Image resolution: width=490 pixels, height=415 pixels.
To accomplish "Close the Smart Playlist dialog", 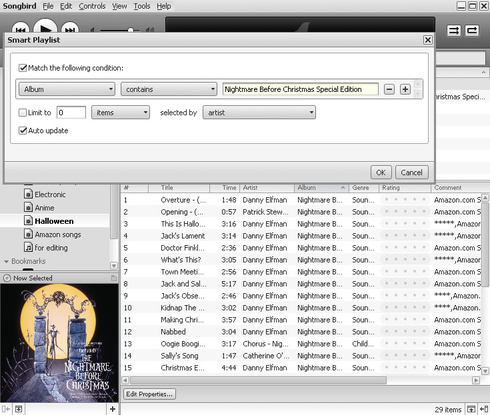I will click(x=428, y=40).
